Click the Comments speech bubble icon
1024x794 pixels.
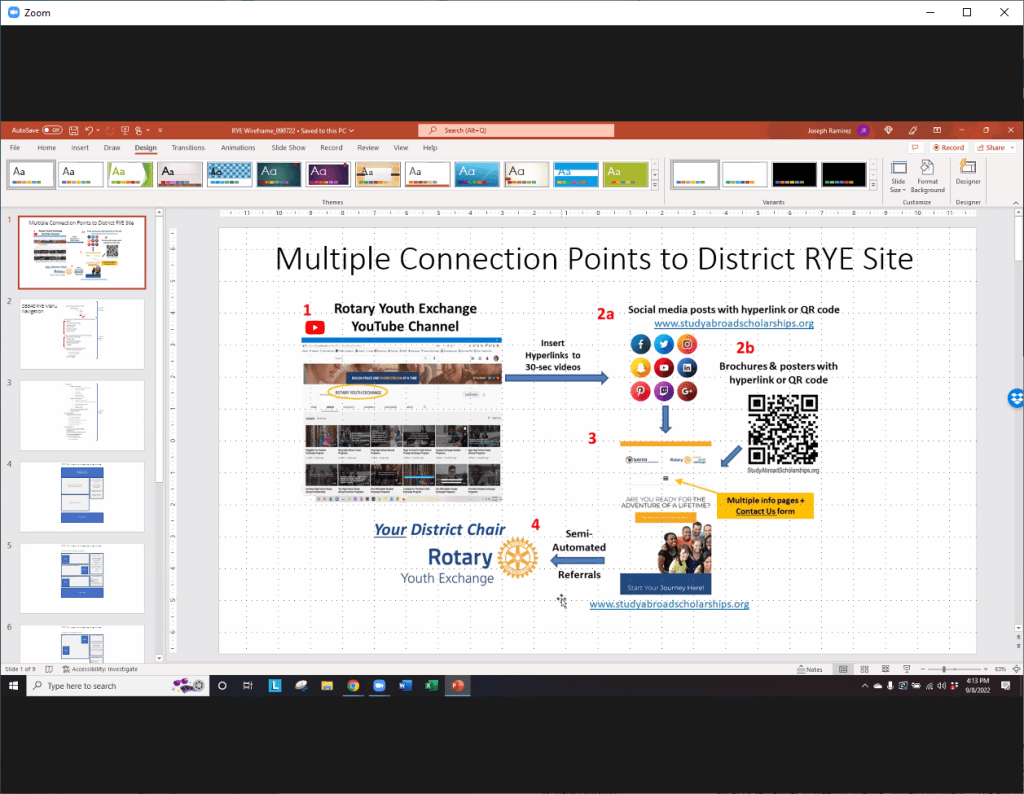point(915,148)
